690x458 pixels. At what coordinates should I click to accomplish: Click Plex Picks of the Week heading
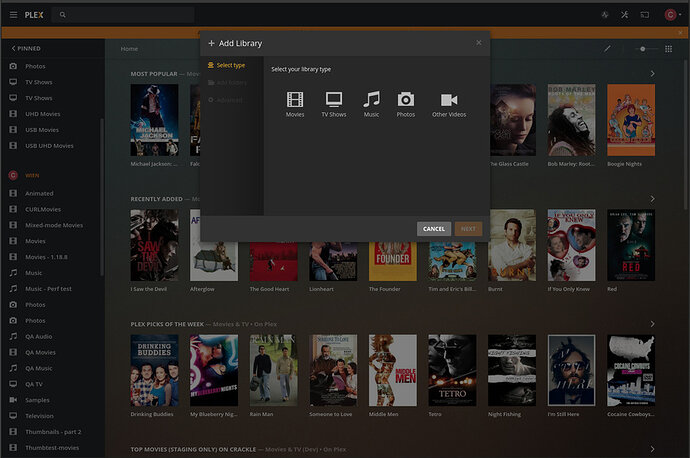click(x=167, y=324)
